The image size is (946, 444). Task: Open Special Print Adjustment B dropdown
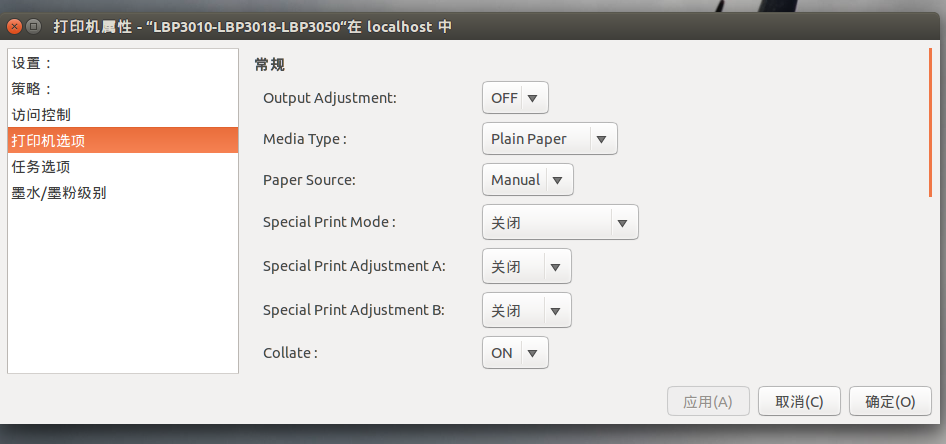[x=527, y=311]
